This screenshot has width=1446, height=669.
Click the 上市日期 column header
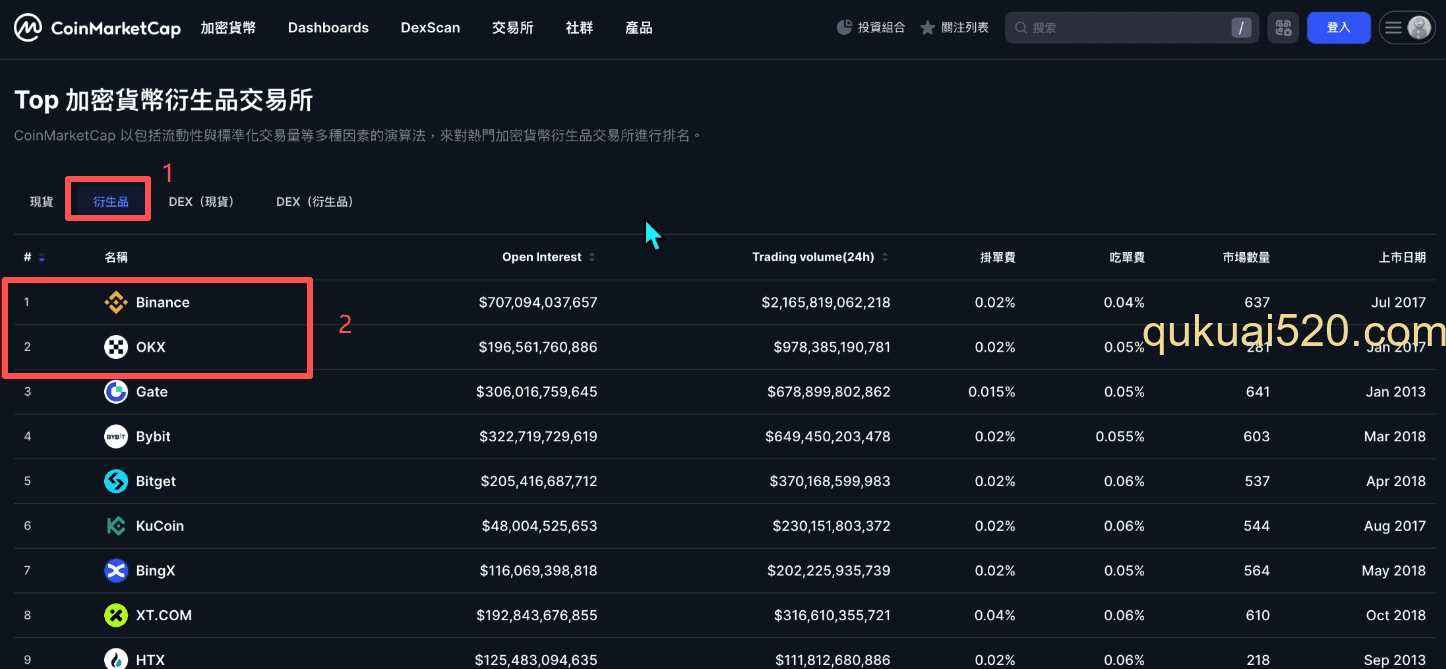point(1402,257)
